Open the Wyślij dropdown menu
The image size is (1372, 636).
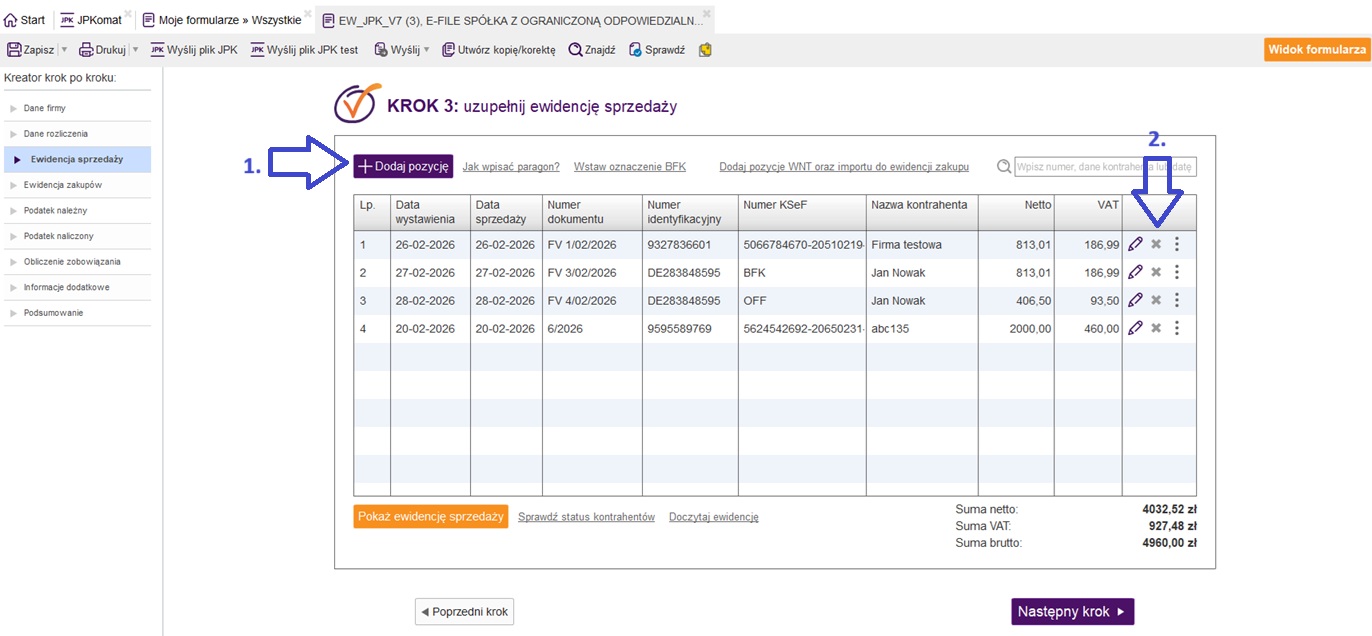(x=426, y=50)
